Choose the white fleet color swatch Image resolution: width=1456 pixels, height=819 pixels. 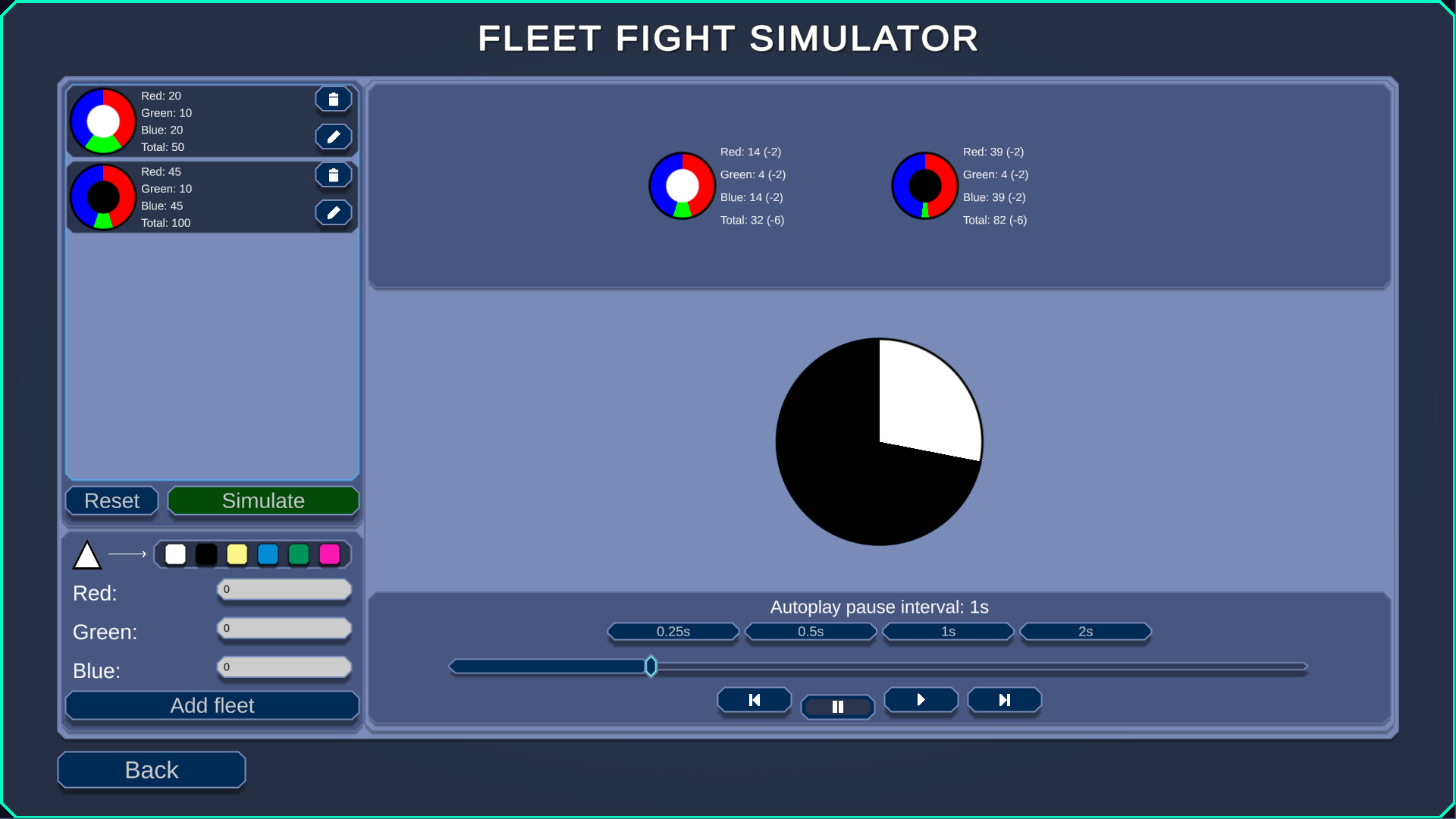pos(175,554)
